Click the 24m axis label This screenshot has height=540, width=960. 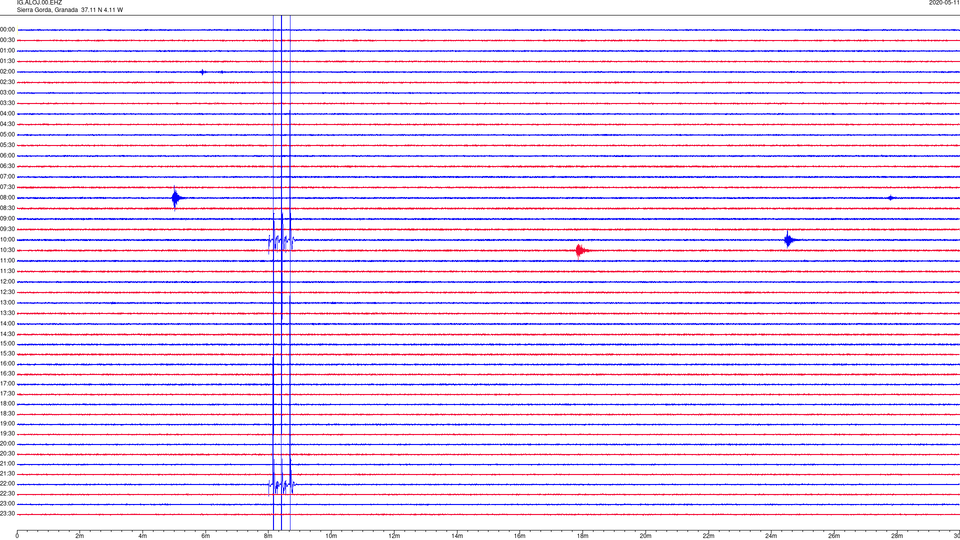pyautogui.click(x=771, y=536)
